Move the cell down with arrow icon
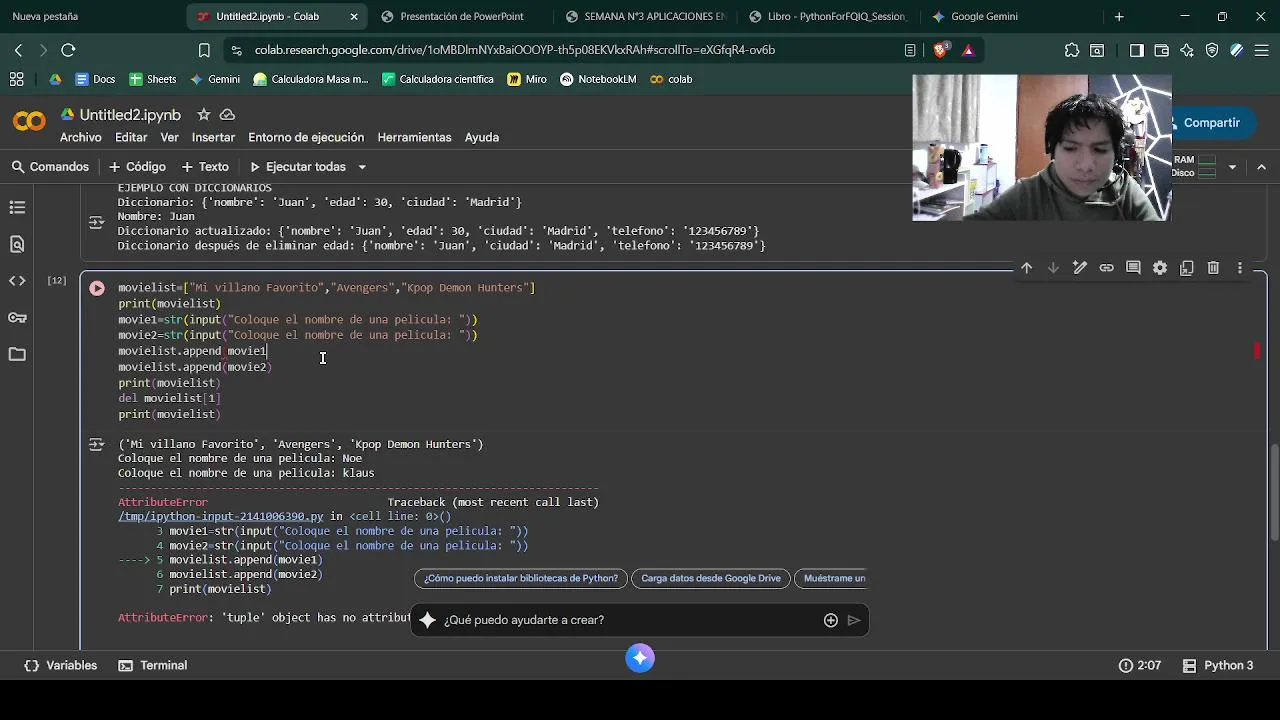1280x720 pixels. point(1053,268)
